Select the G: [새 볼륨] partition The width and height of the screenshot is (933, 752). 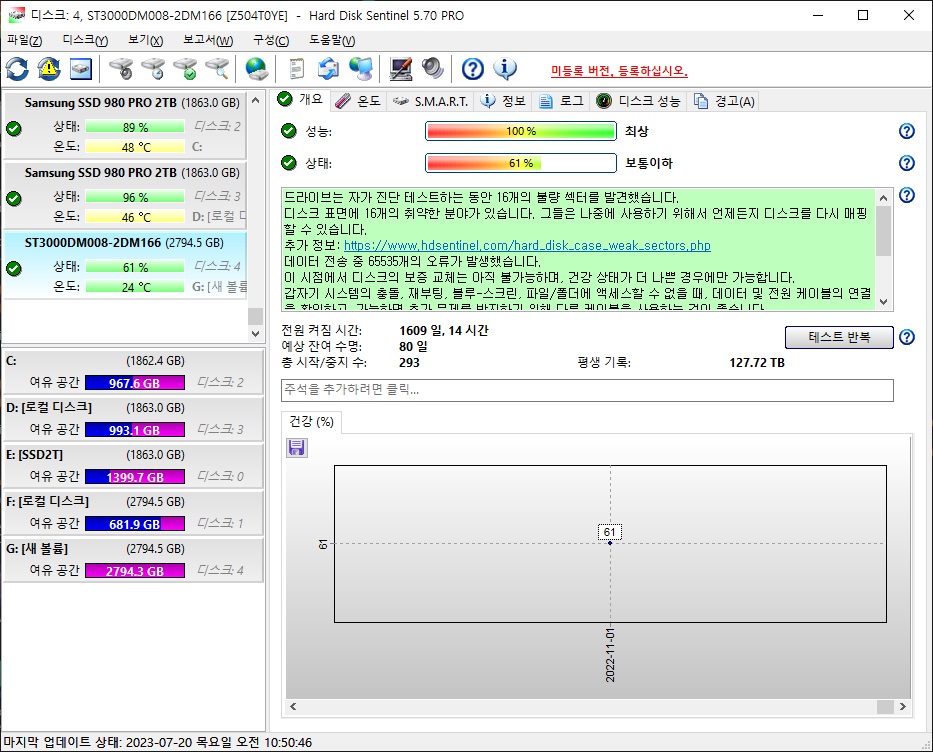[x=133, y=559]
